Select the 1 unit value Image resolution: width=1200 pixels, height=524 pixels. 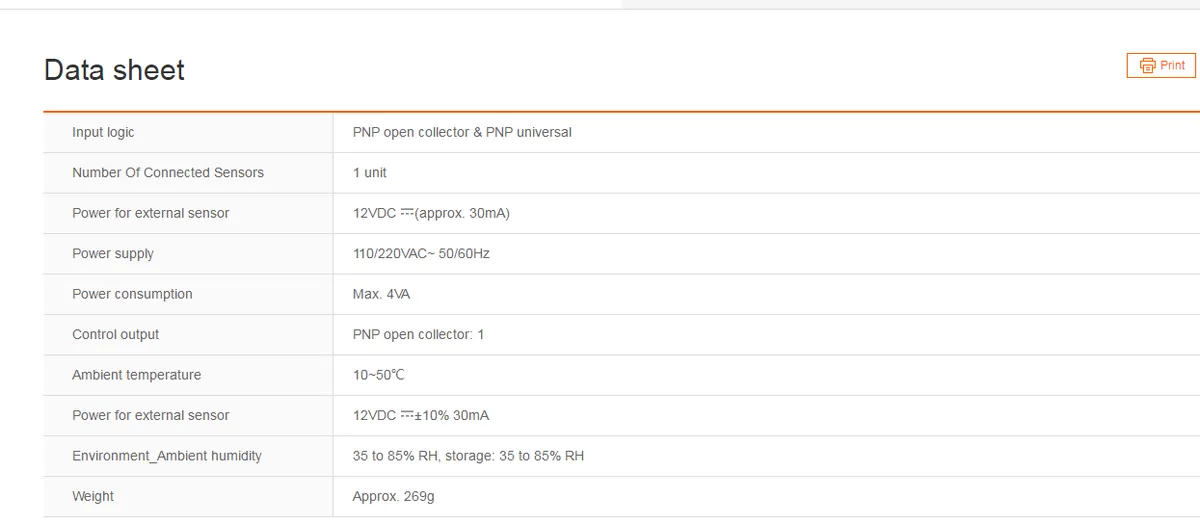(370, 173)
